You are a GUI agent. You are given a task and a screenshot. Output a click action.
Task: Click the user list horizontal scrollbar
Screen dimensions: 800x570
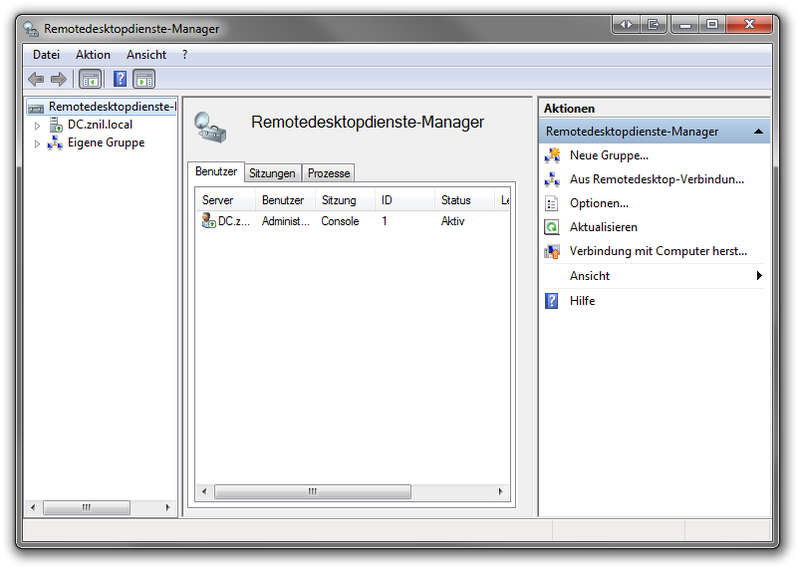pos(312,492)
